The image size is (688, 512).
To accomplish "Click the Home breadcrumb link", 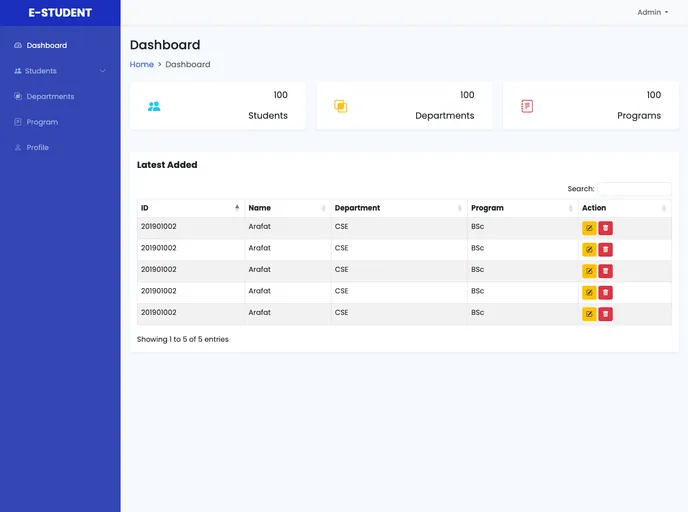I will click(x=141, y=64).
